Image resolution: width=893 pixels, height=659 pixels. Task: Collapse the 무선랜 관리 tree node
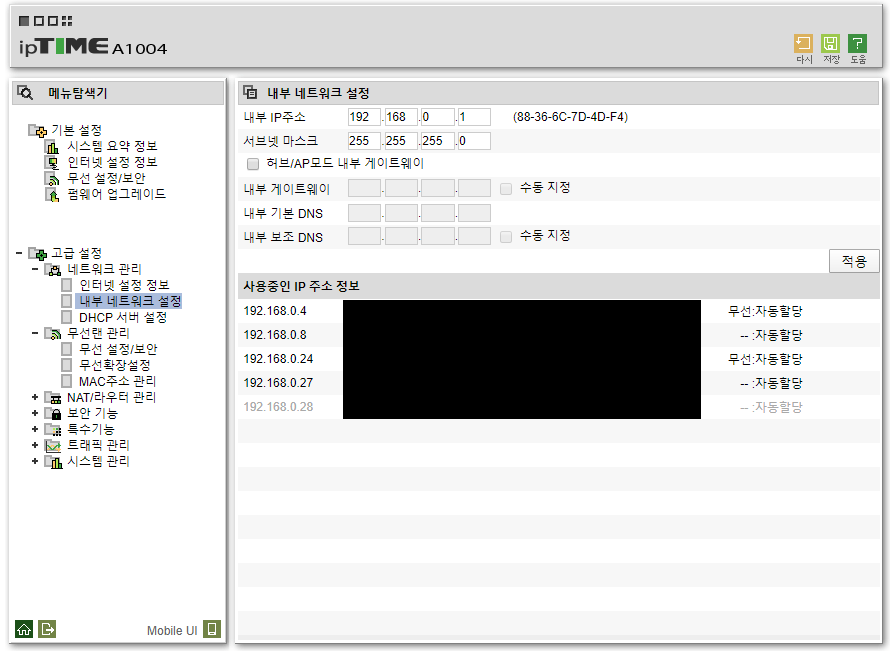[35, 333]
